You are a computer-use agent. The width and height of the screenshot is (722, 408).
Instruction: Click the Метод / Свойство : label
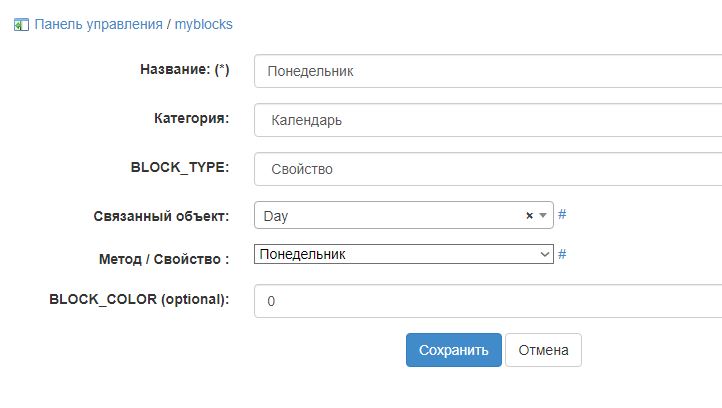click(x=164, y=259)
